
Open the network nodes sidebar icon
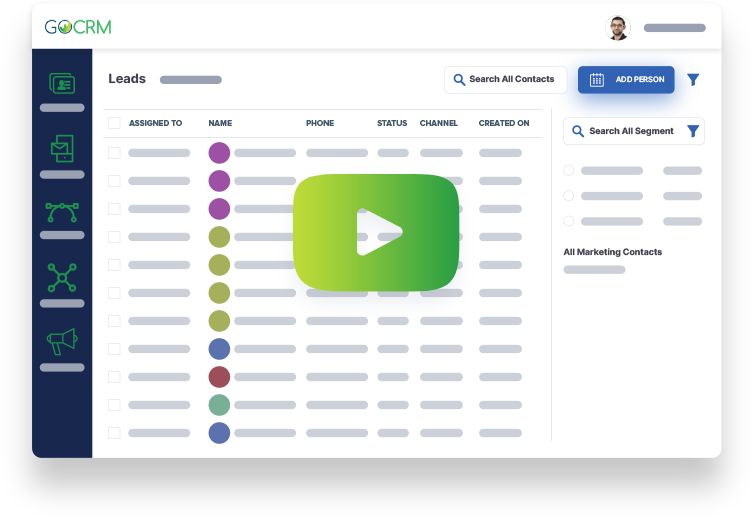tap(62, 278)
